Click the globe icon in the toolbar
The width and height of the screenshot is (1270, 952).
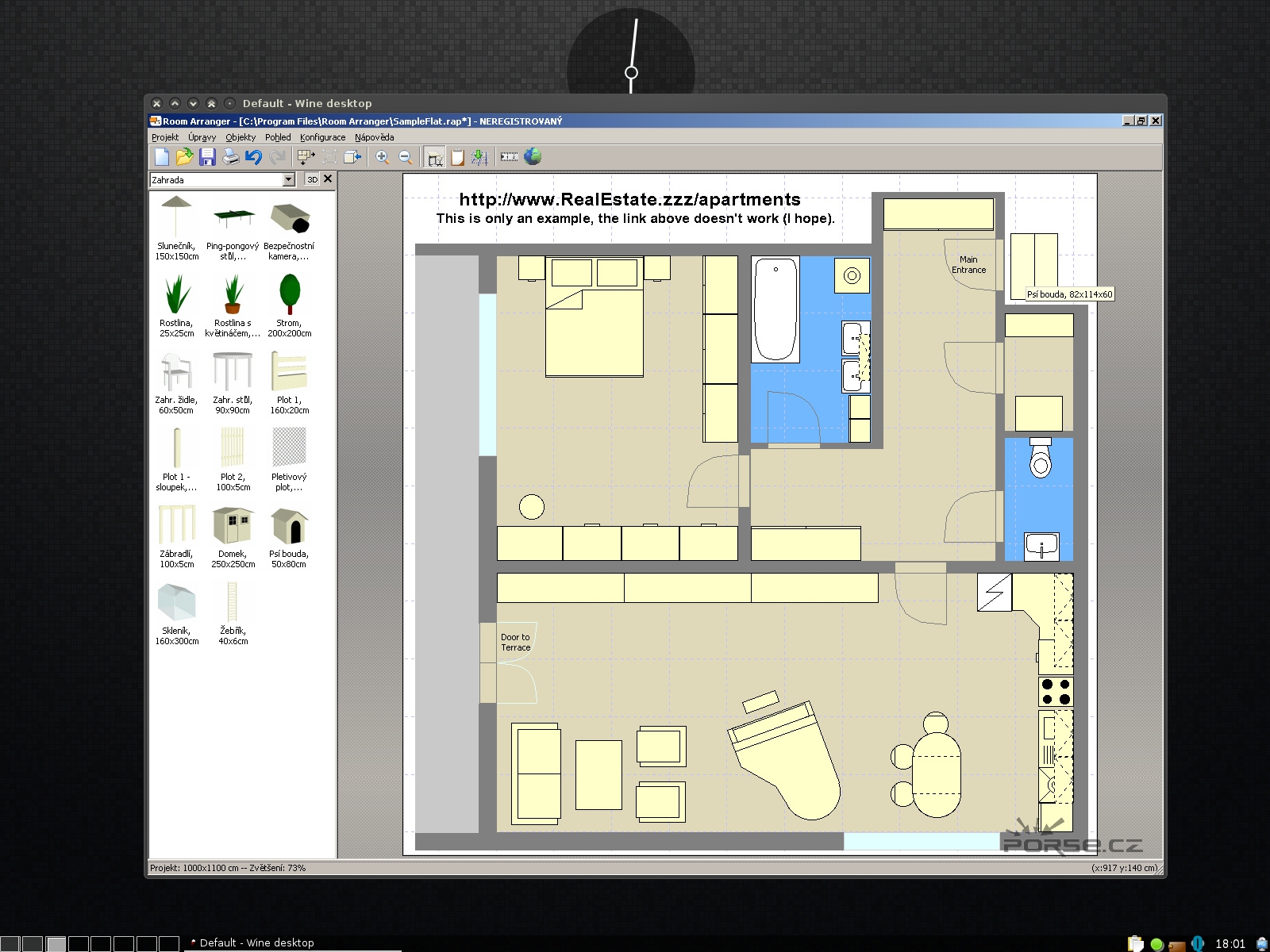tap(533, 157)
